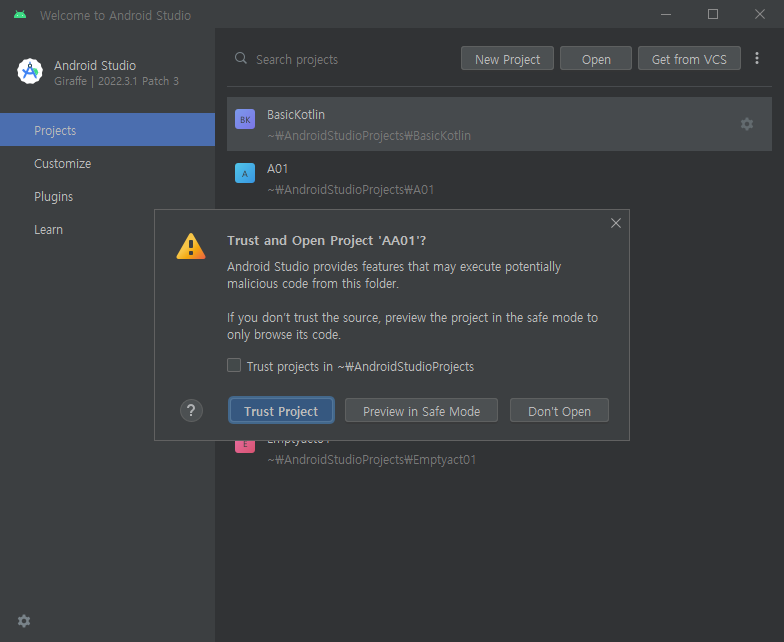Click dialog title Trust and Open Project 'AA01'?
The image size is (784, 642).
click(326, 240)
